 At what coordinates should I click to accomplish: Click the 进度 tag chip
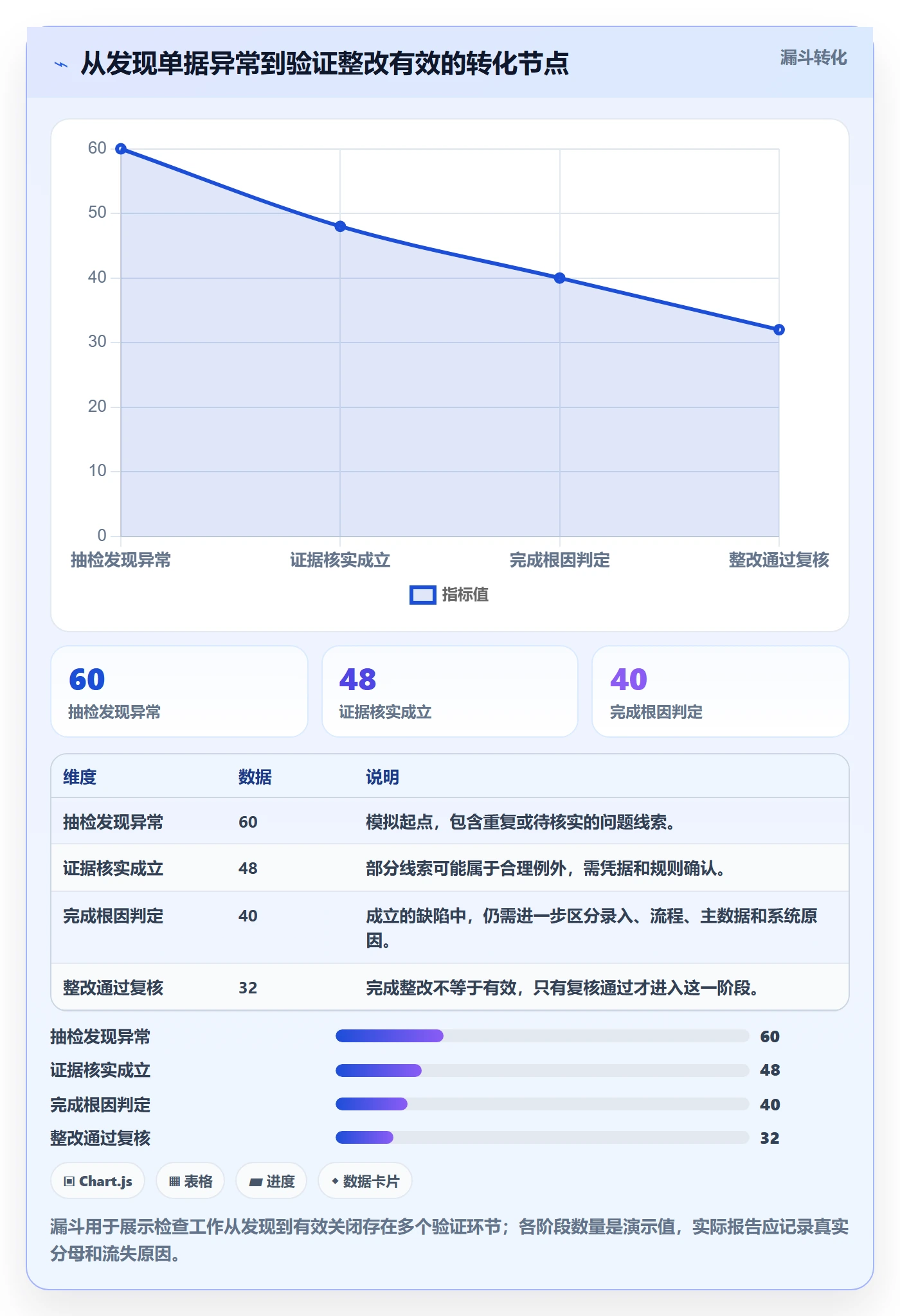(x=271, y=1181)
